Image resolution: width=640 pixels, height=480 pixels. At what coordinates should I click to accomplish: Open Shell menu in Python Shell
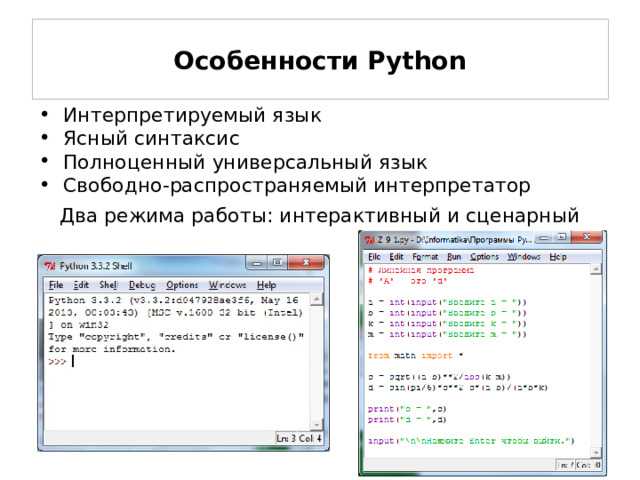[x=109, y=285]
